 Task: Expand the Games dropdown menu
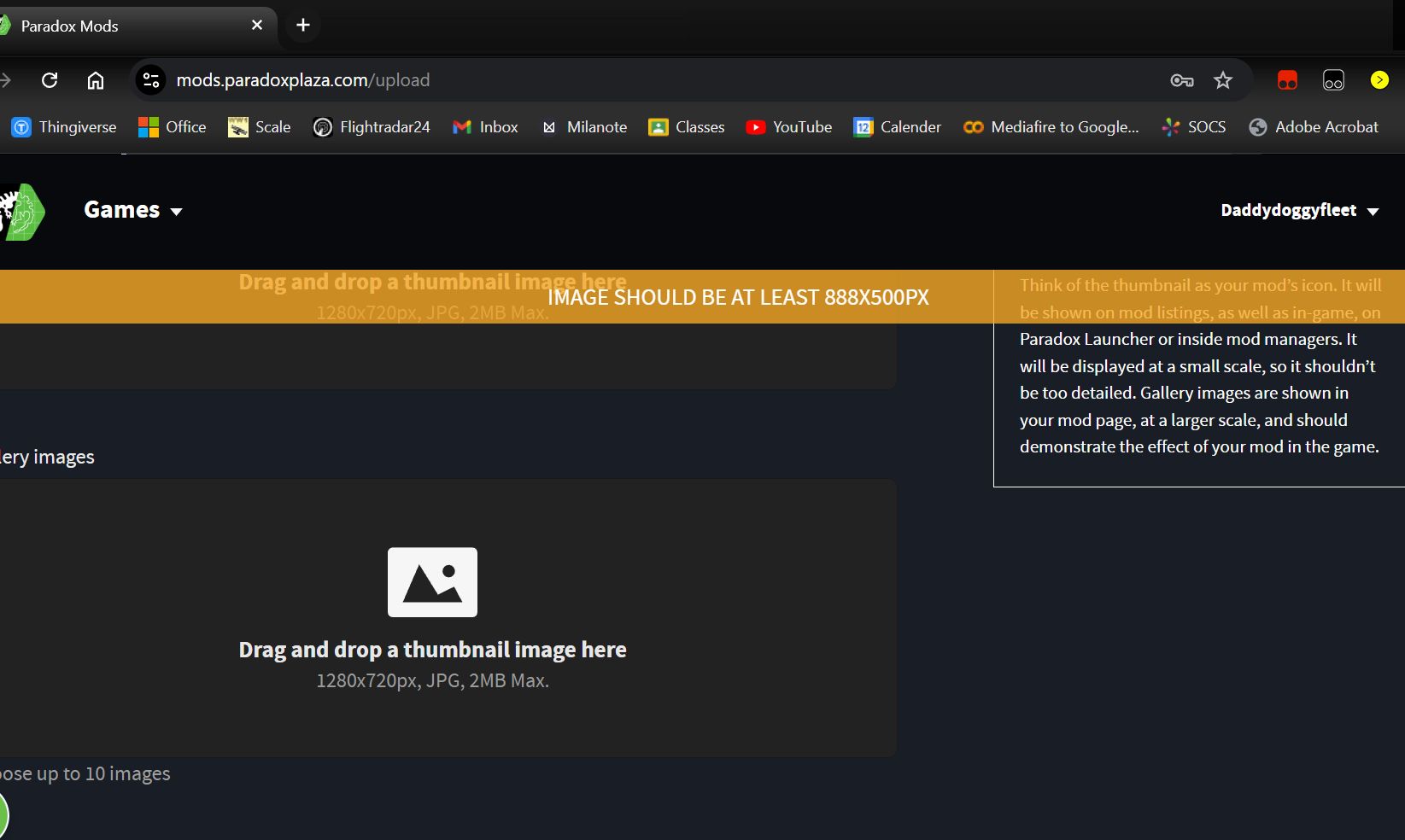point(133,210)
